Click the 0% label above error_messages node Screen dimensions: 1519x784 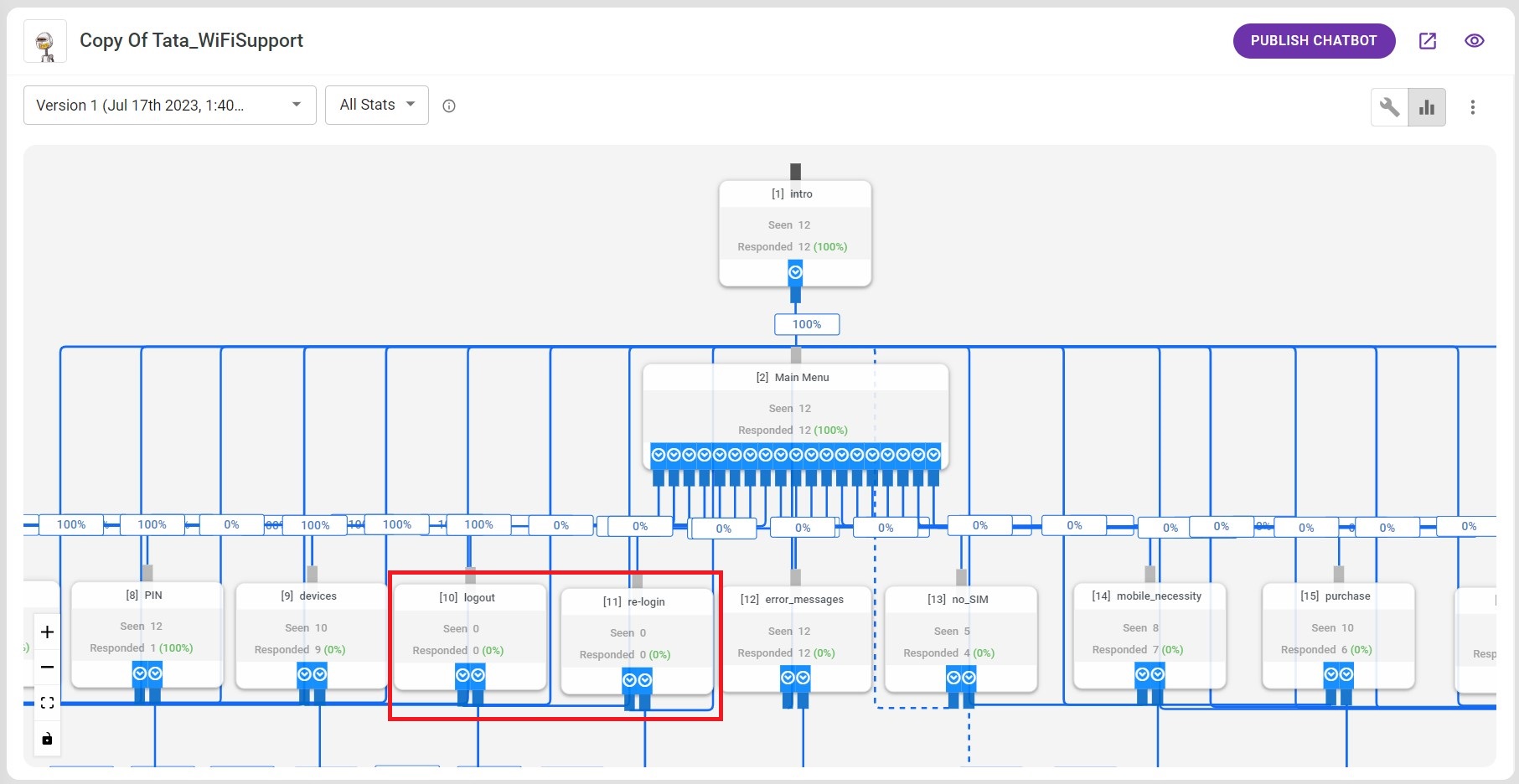coord(803,528)
